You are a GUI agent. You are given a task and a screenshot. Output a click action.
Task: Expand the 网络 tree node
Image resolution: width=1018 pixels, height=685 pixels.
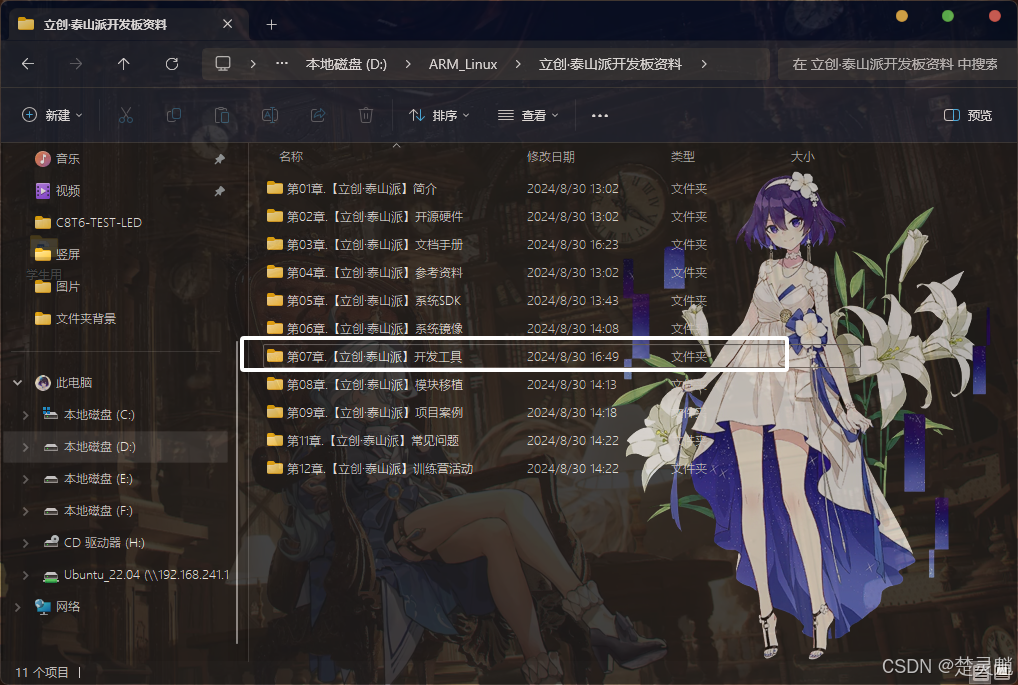(18, 607)
